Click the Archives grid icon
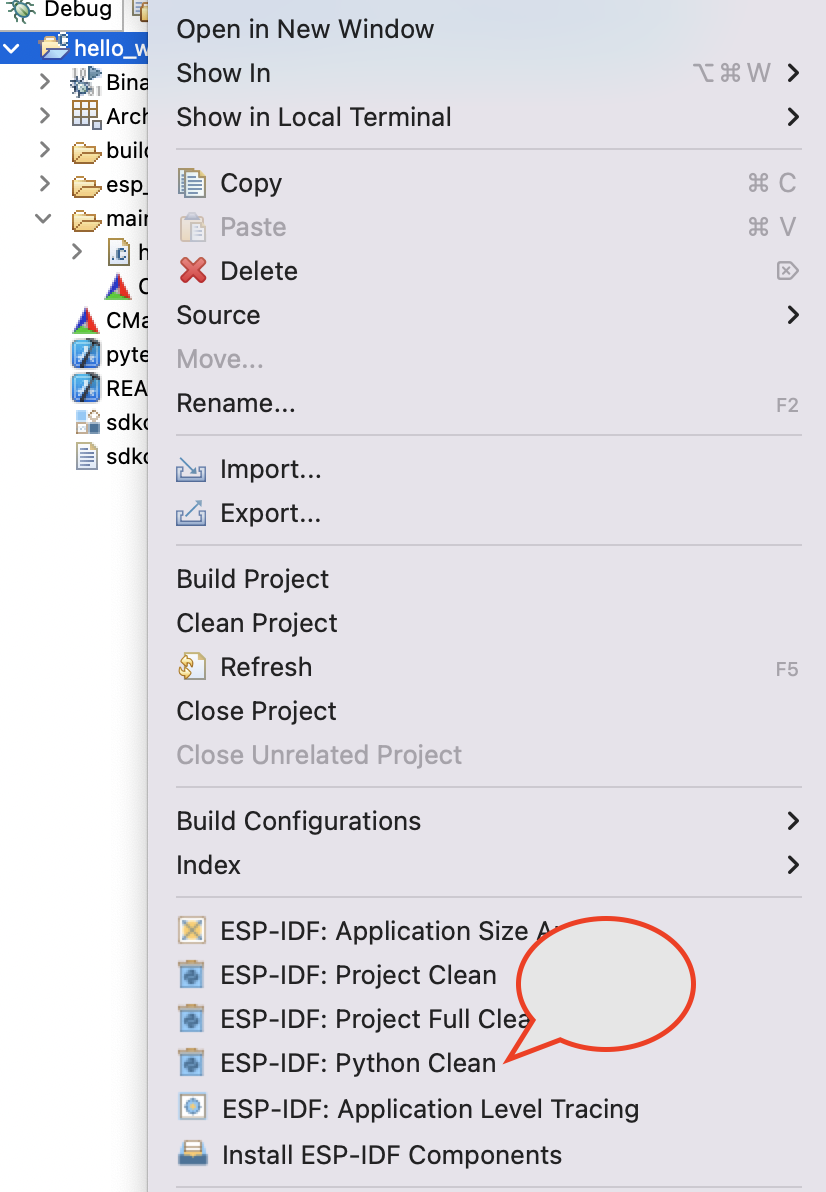826x1192 pixels. click(x=86, y=115)
